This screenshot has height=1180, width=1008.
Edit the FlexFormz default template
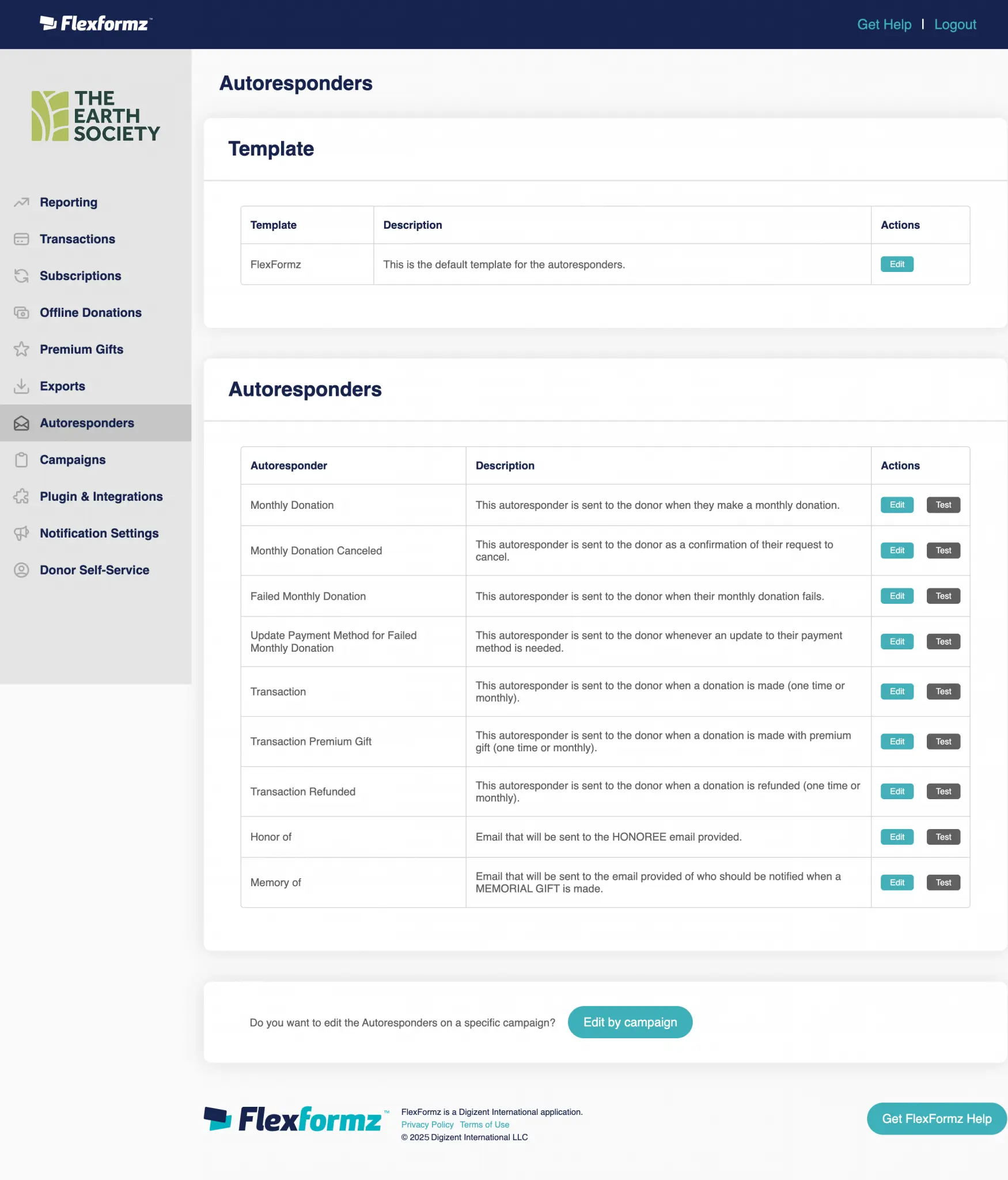pos(897,264)
